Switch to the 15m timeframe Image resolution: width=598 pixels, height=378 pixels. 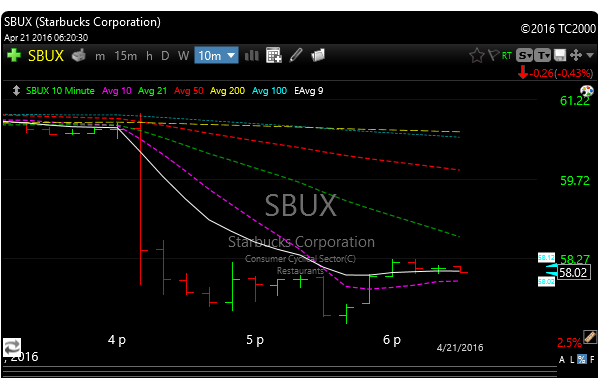tap(125, 56)
